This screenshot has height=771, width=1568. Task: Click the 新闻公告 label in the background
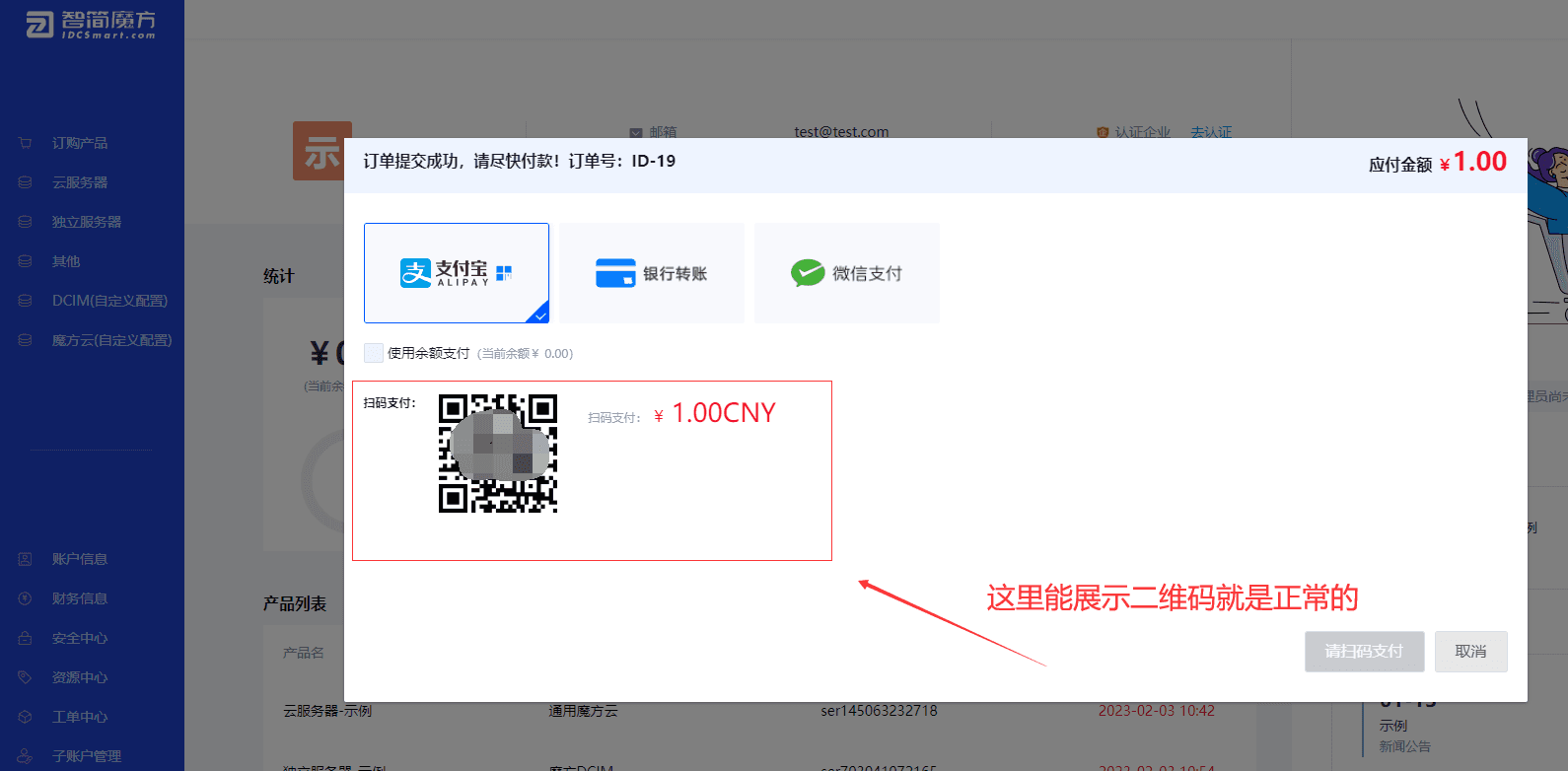pos(1404,746)
